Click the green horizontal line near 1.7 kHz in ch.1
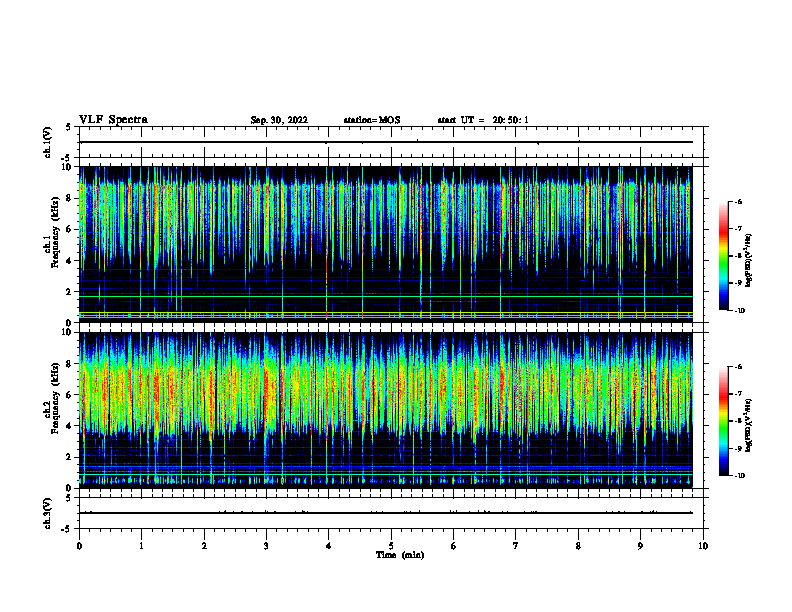The image size is (792, 612). (x=386, y=296)
